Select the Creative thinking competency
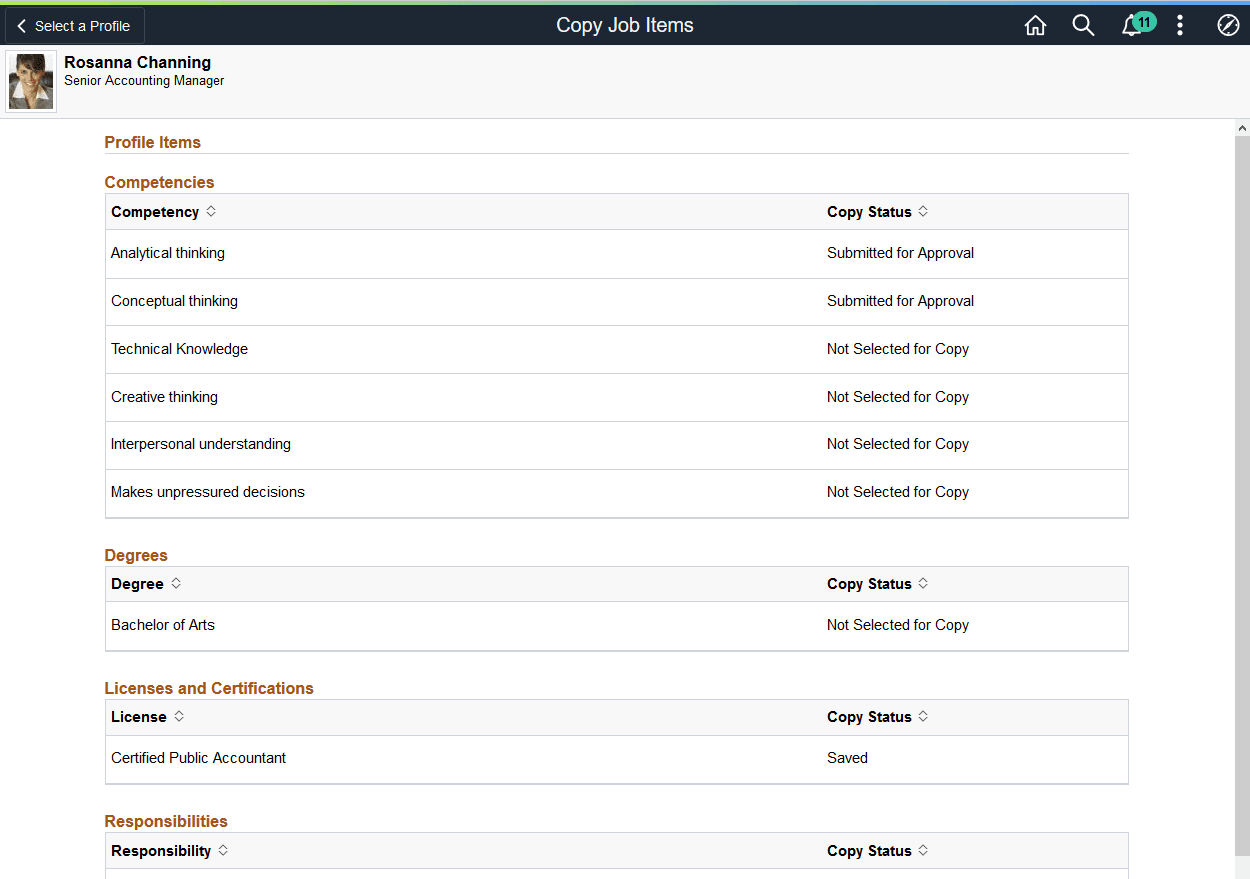Screen dimensions: 1250x879 [x=400, y=397]
